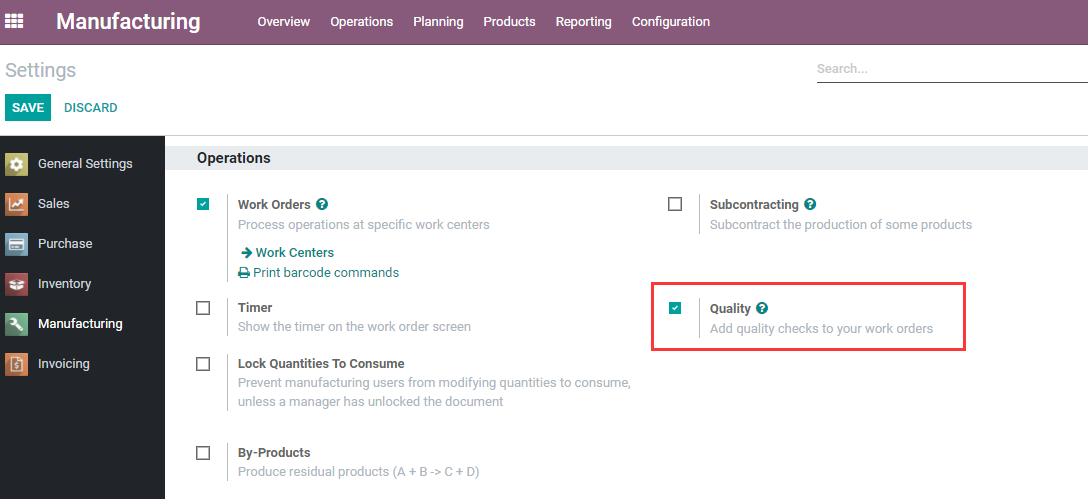Screen dimensions: 1088x499
Task: Follow the Work Centers link
Action: (295, 253)
